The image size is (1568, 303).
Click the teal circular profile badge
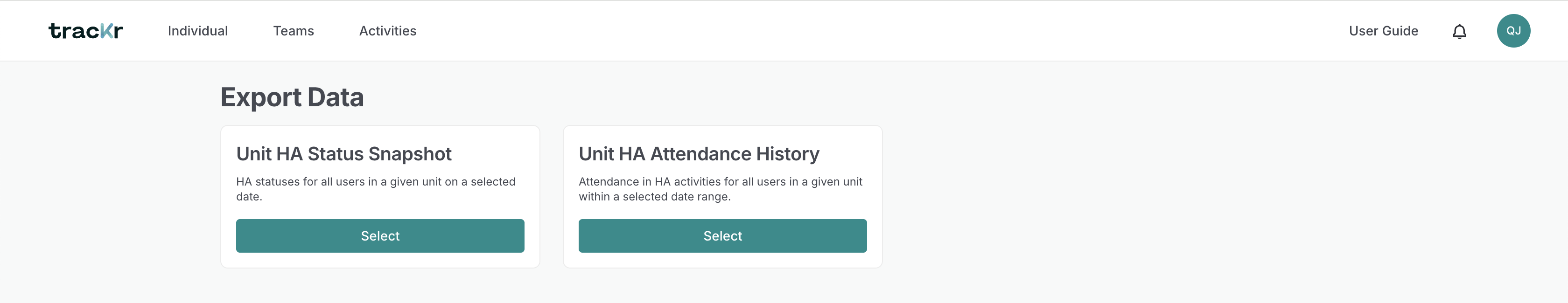point(1513,31)
